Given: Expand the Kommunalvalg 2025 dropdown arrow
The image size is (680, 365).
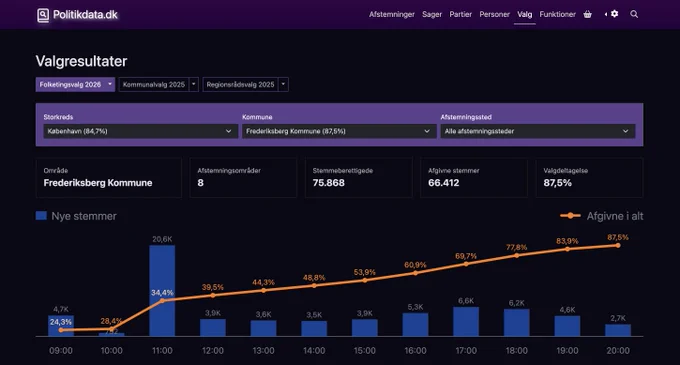Looking at the screenshot, I should pyautogui.click(x=194, y=85).
